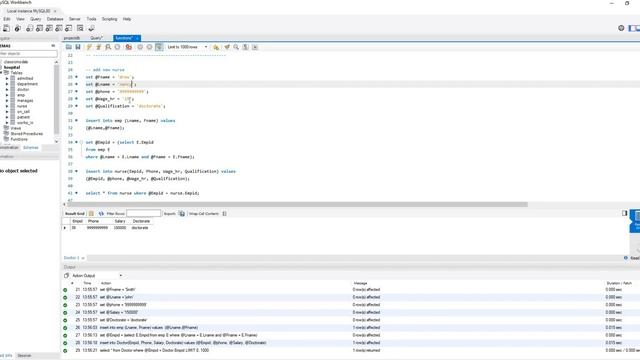
Task: Open the Scripting menu
Action: (x=109, y=19)
